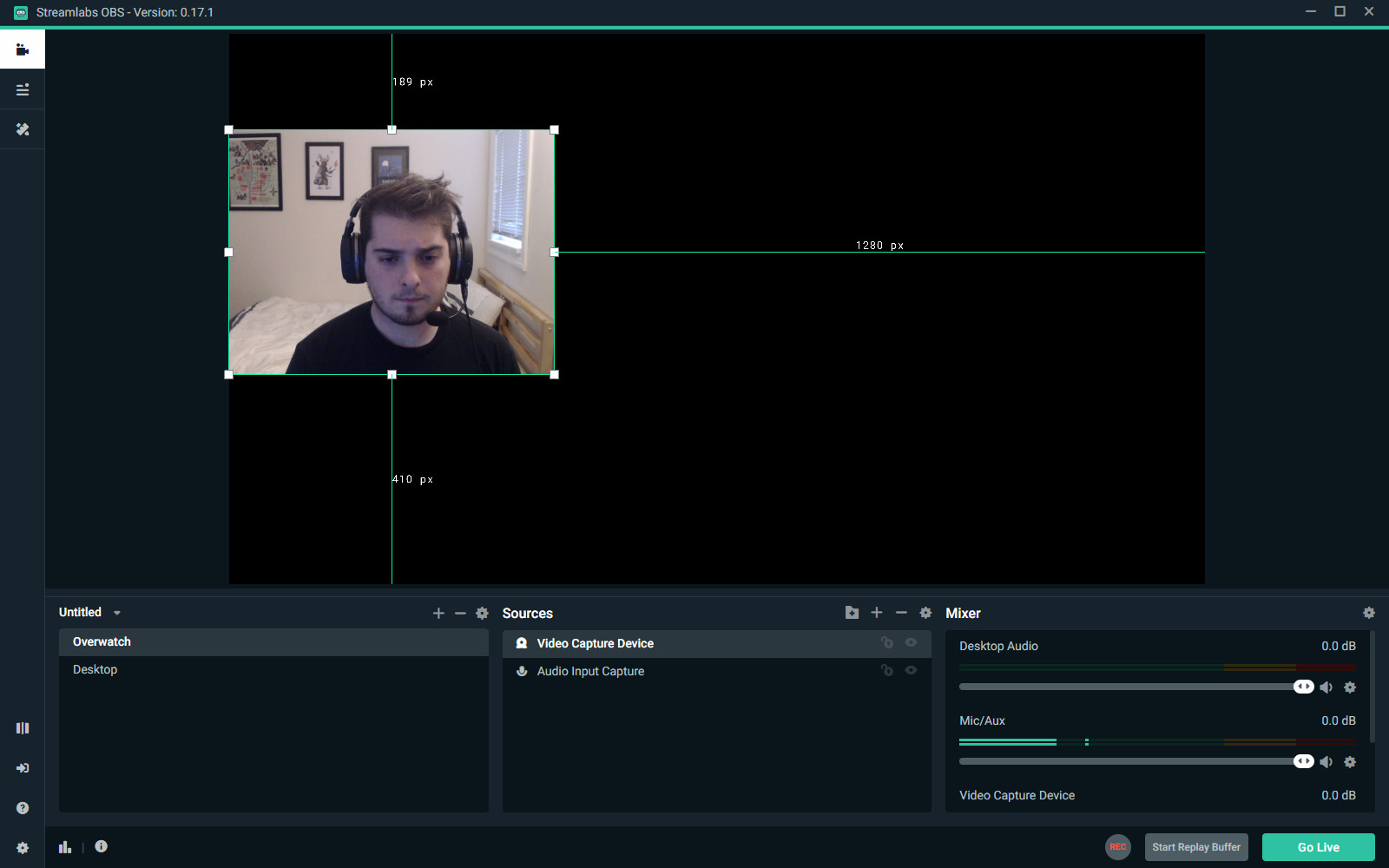Click the login arrow icon in sidebar
This screenshot has height=868, width=1389.
pyautogui.click(x=23, y=768)
